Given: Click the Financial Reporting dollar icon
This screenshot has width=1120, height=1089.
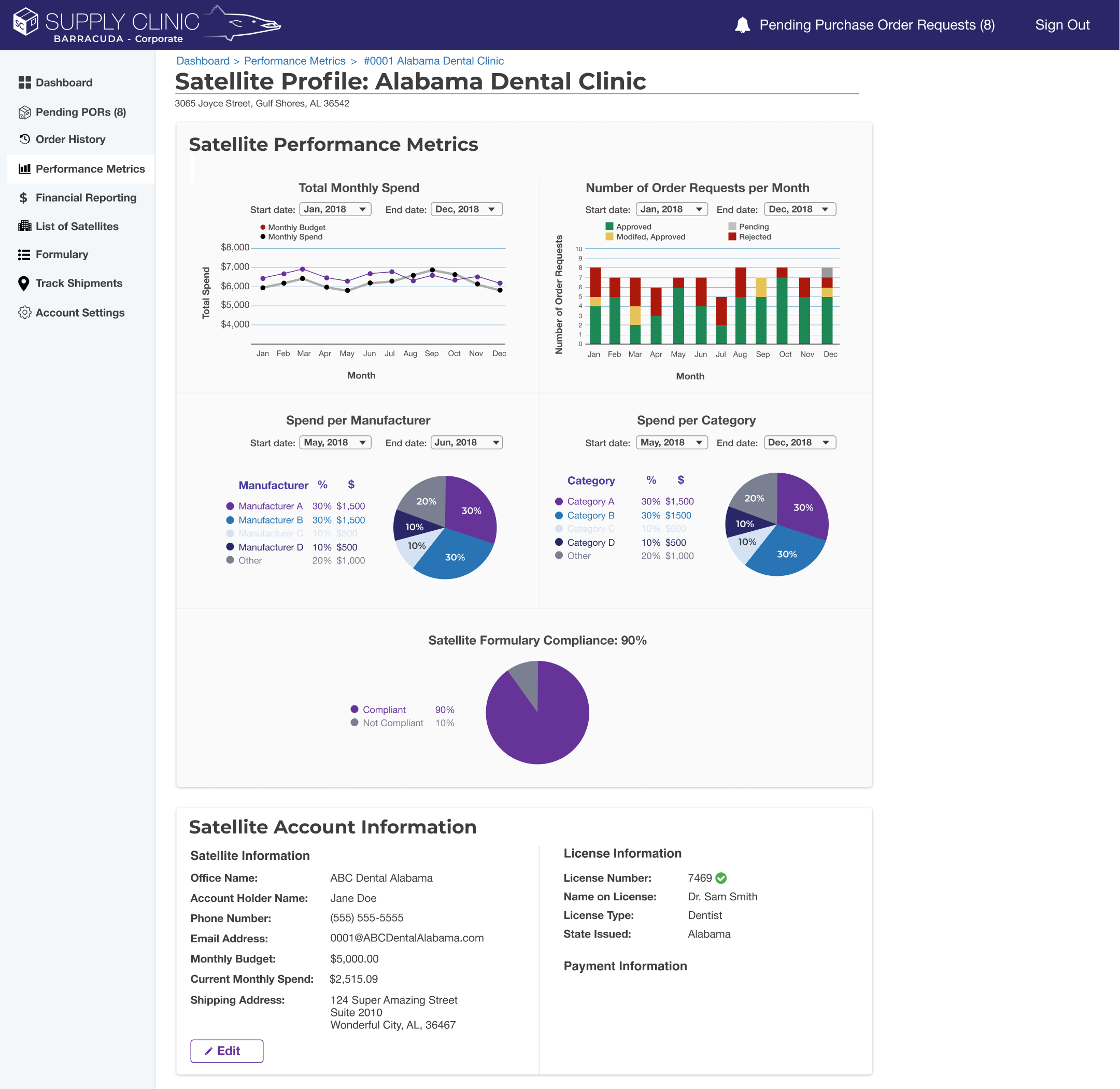Looking at the screenshot, I should pos(23,198).
